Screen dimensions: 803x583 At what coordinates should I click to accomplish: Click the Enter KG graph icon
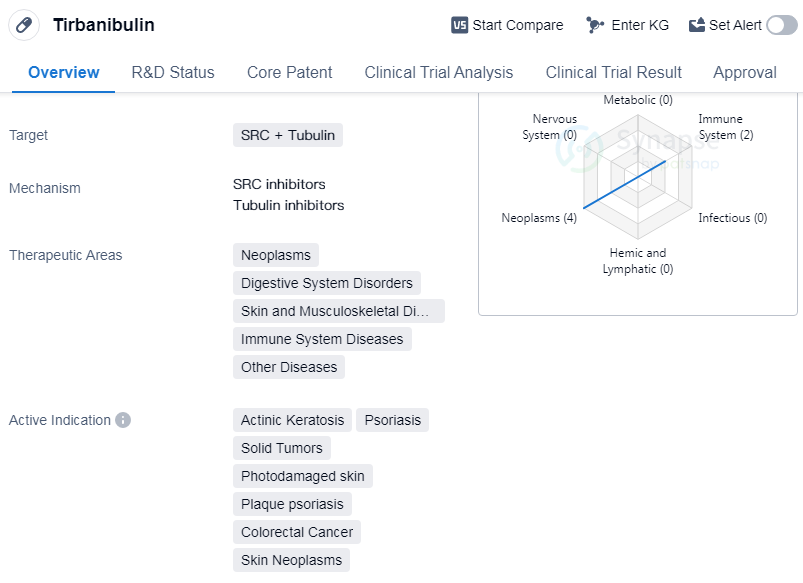595,25
